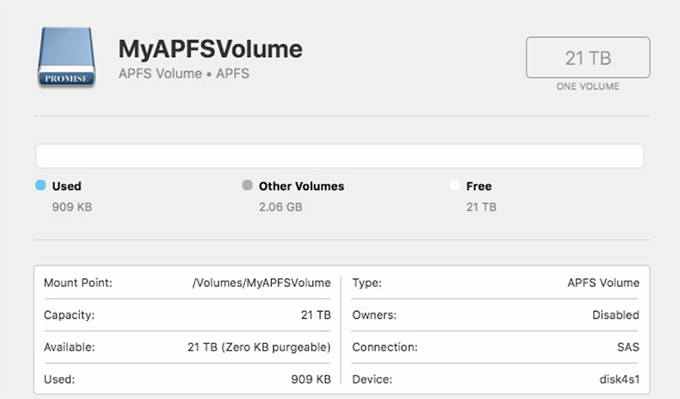The image size is (680, 399).
Task: Click the Available purgeable value
Action: [x=259, y=347]
